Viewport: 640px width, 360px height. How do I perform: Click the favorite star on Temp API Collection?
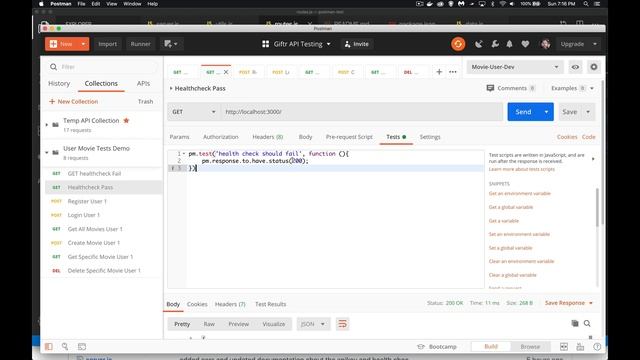tap(126, 120)
